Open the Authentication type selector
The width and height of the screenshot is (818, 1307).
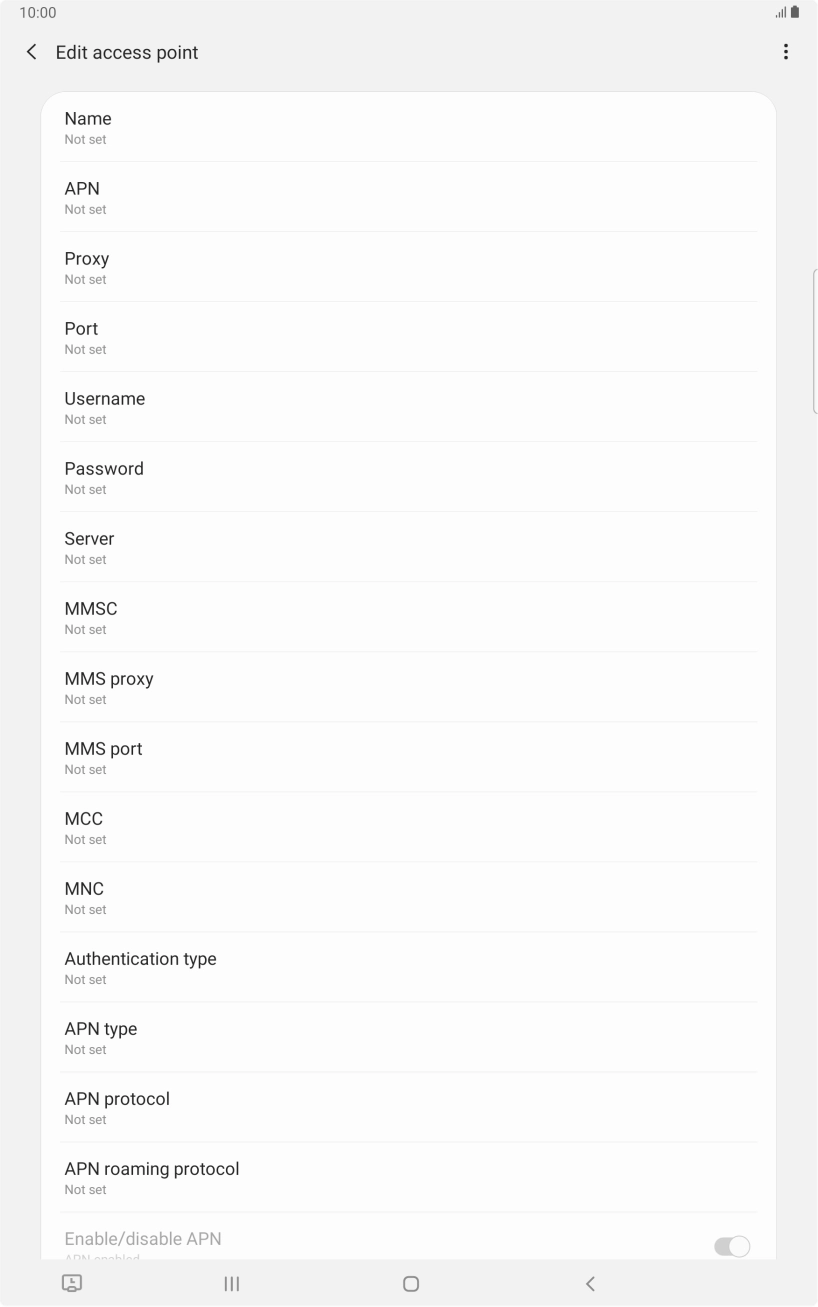pos(408,967)
